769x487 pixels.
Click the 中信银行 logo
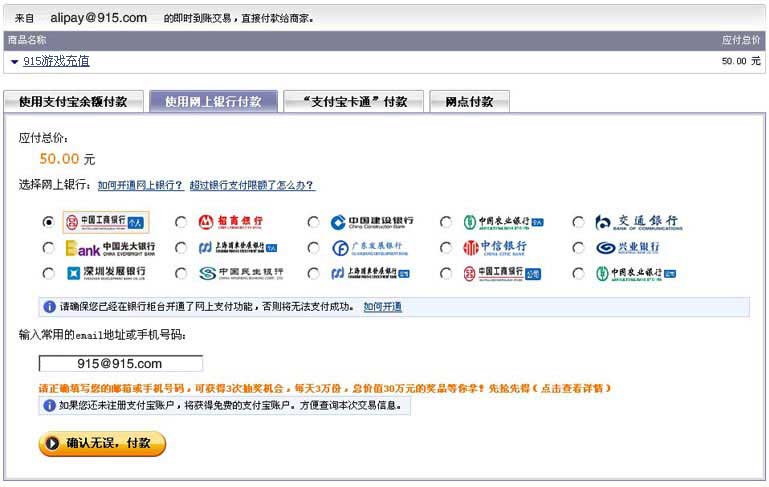pyautogui.click(x=495, y=248)
